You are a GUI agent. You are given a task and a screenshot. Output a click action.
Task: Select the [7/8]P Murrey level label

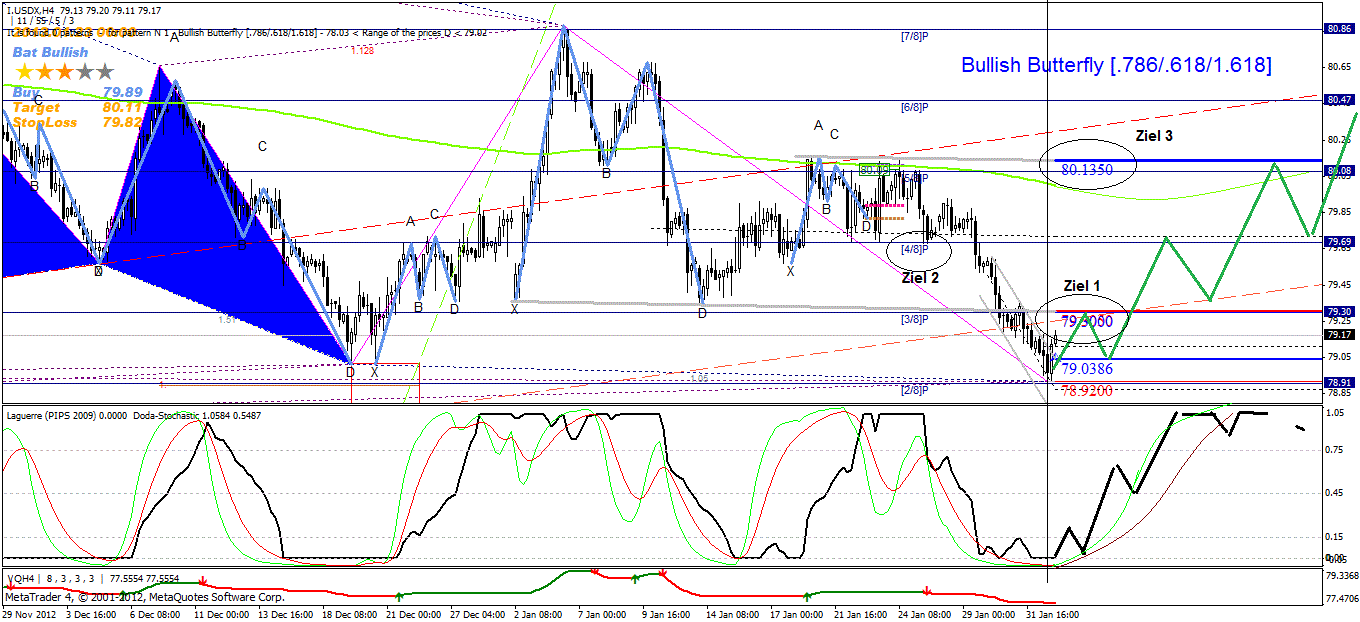click(915, 35)
